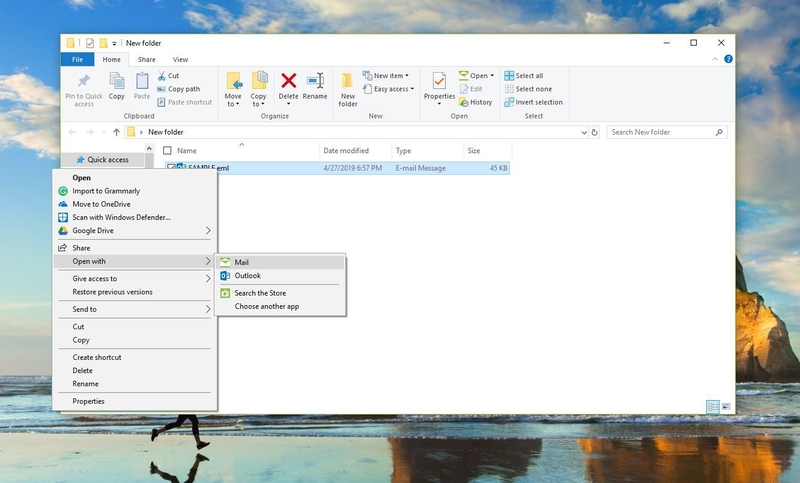This screenshot has height=483, width=800.
Task: Open the quick access toolbar customize arrow
Action: point(114,43)
